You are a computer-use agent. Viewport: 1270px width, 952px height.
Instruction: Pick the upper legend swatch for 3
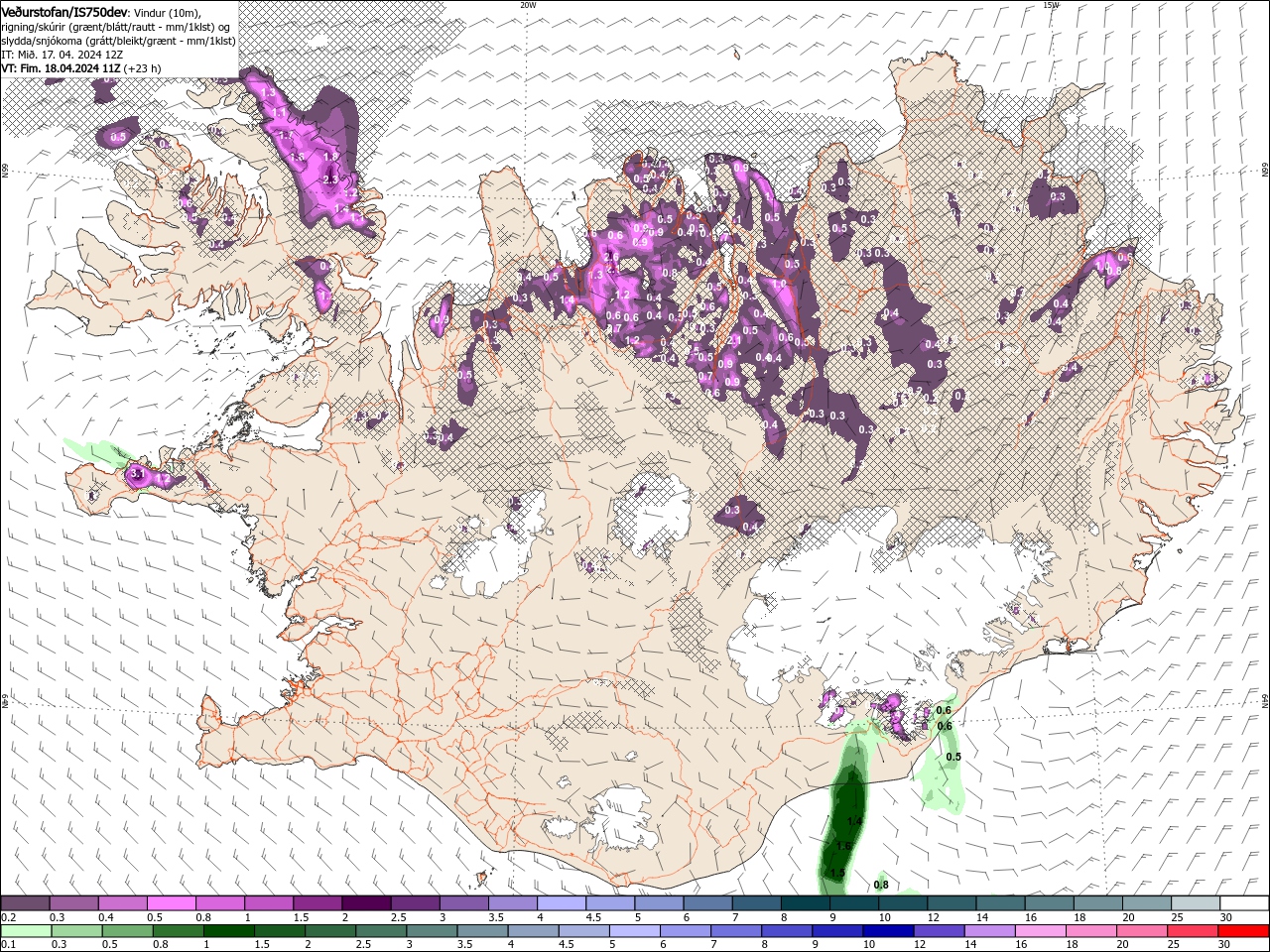click(x=463, y=903)
